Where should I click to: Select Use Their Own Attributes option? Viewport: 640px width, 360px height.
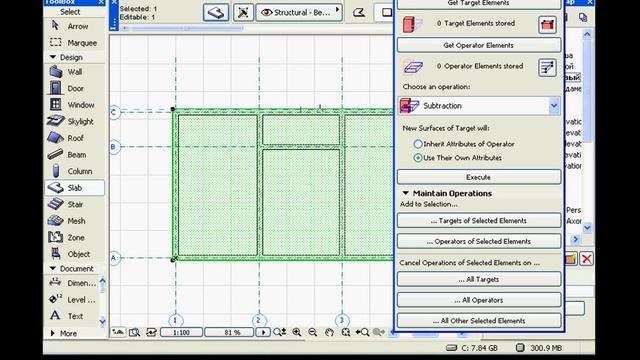pos(458,158)
